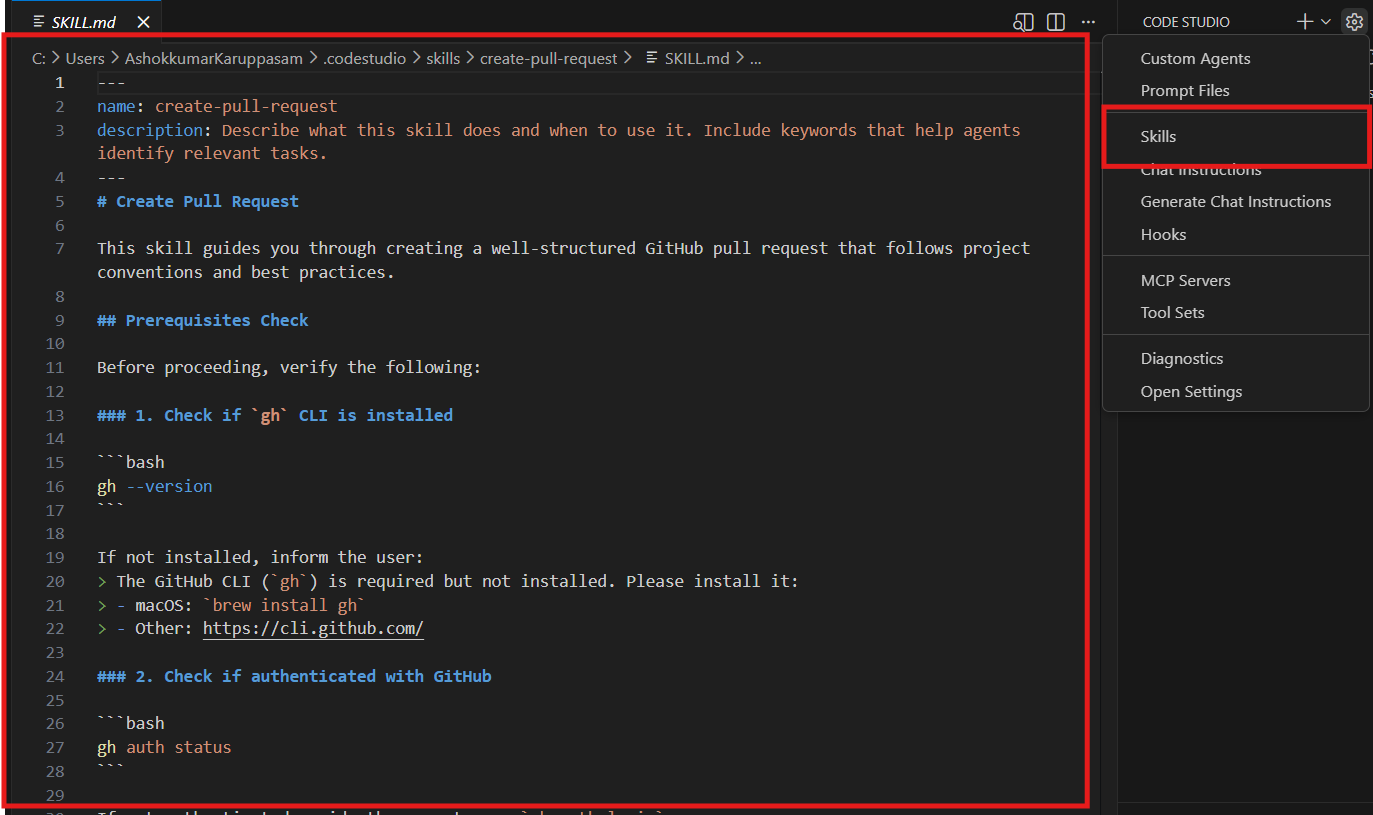Click the skills folder breadcrumb
Viewport: 1373px width, 815px height.
(x=443, y=58)
